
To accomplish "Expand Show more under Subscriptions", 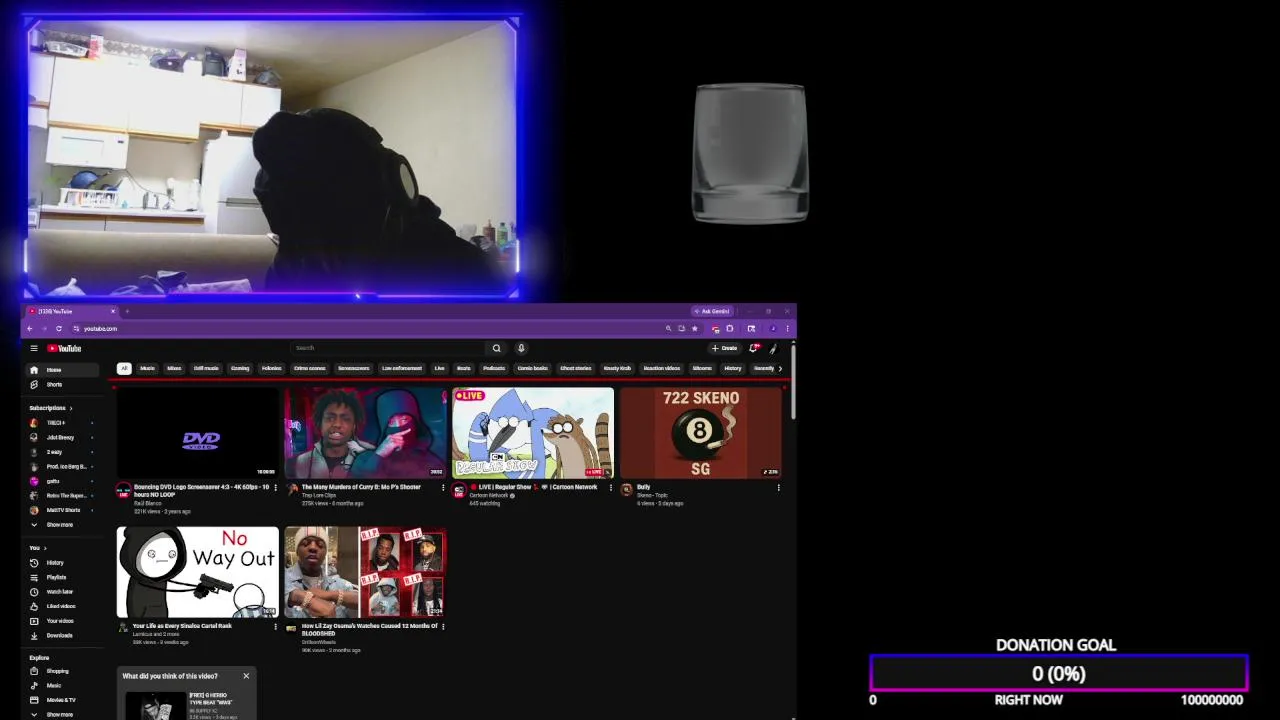I will 62,524.
